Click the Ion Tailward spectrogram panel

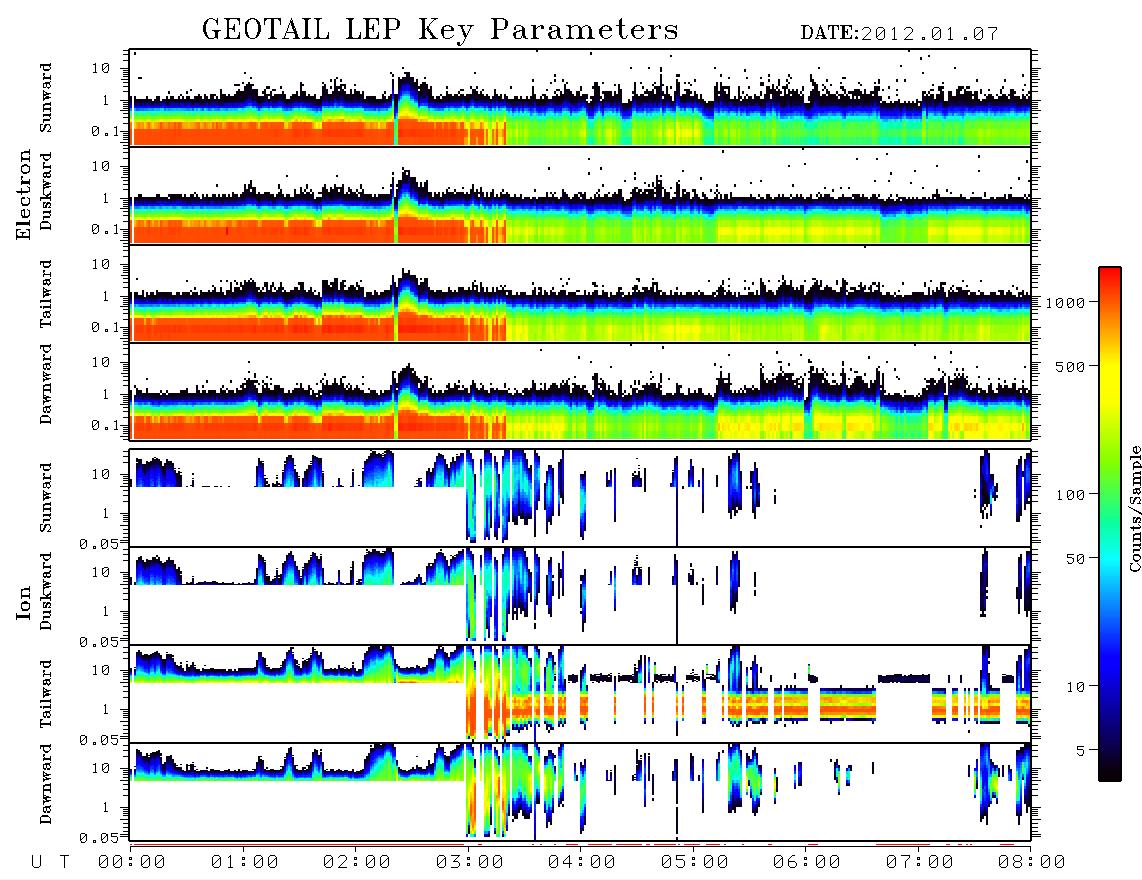(580, 694)
